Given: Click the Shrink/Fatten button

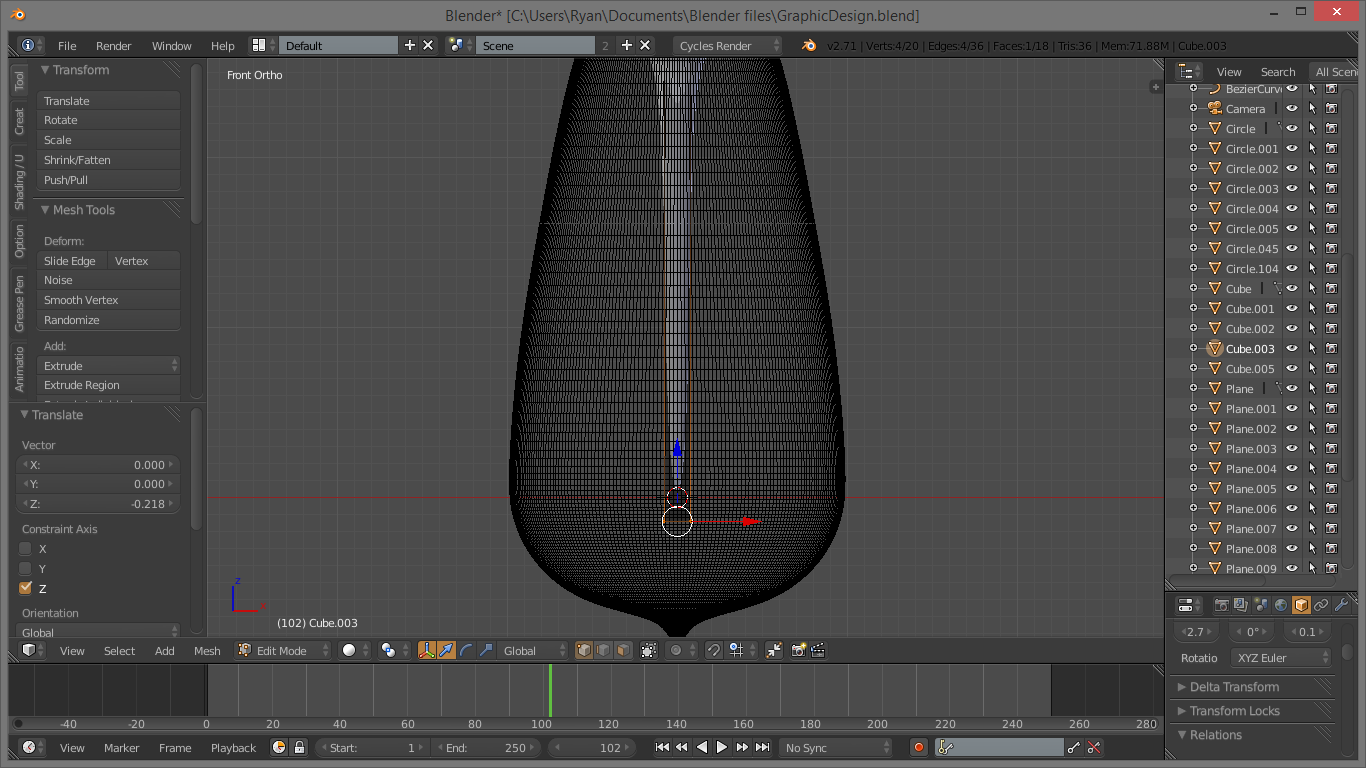Looking at the screenshot, I should click(x=109, y=160).
